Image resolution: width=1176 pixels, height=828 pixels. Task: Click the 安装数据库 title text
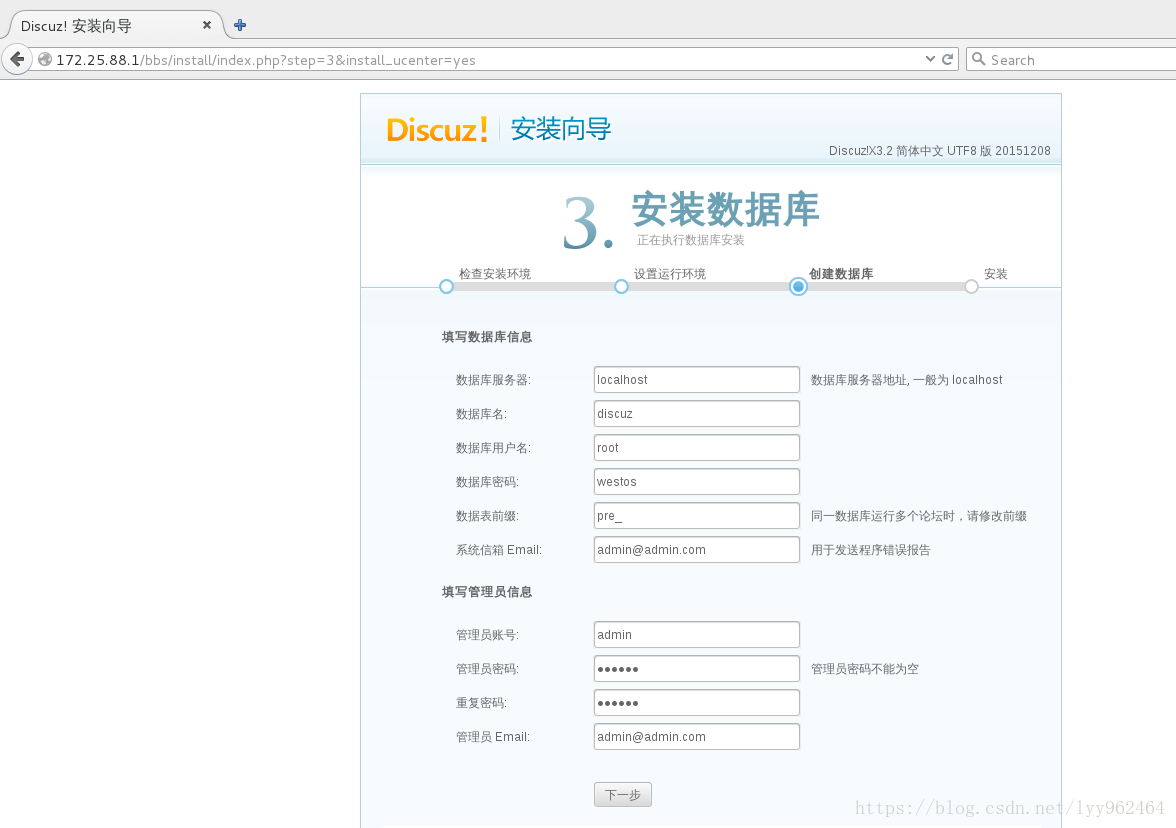[x=725, y=208]
